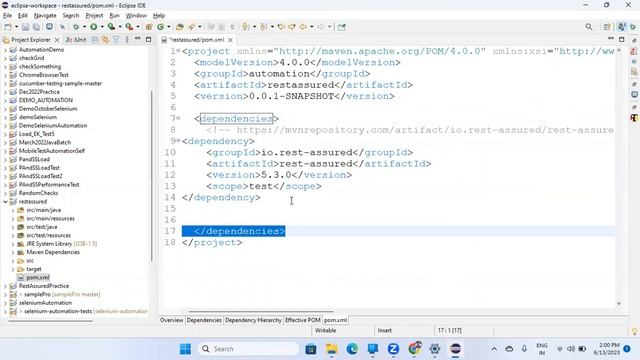
Task: Click the Coverage run icon
Action: point(111,27)
